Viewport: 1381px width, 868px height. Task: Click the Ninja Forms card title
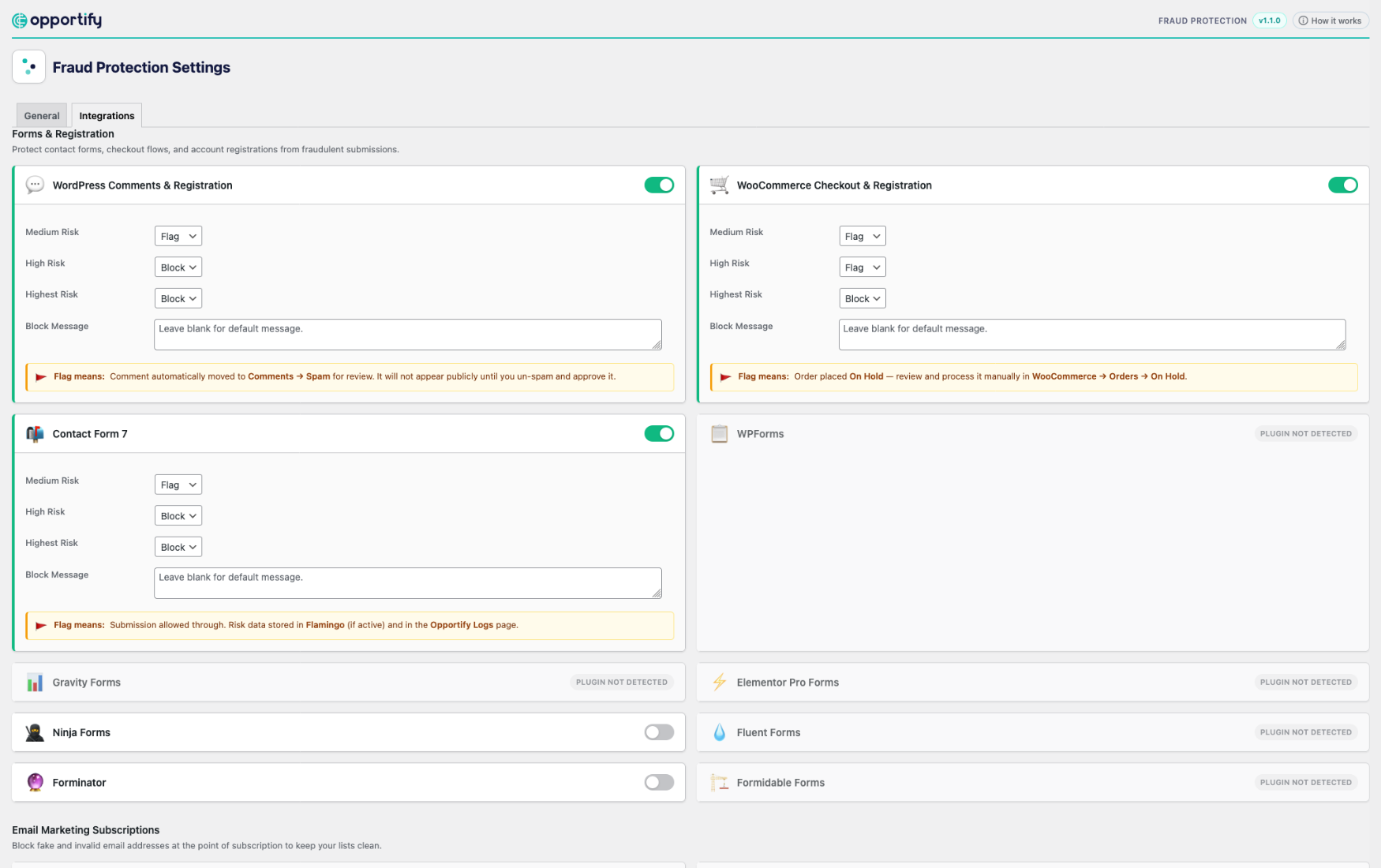point(81,732)
